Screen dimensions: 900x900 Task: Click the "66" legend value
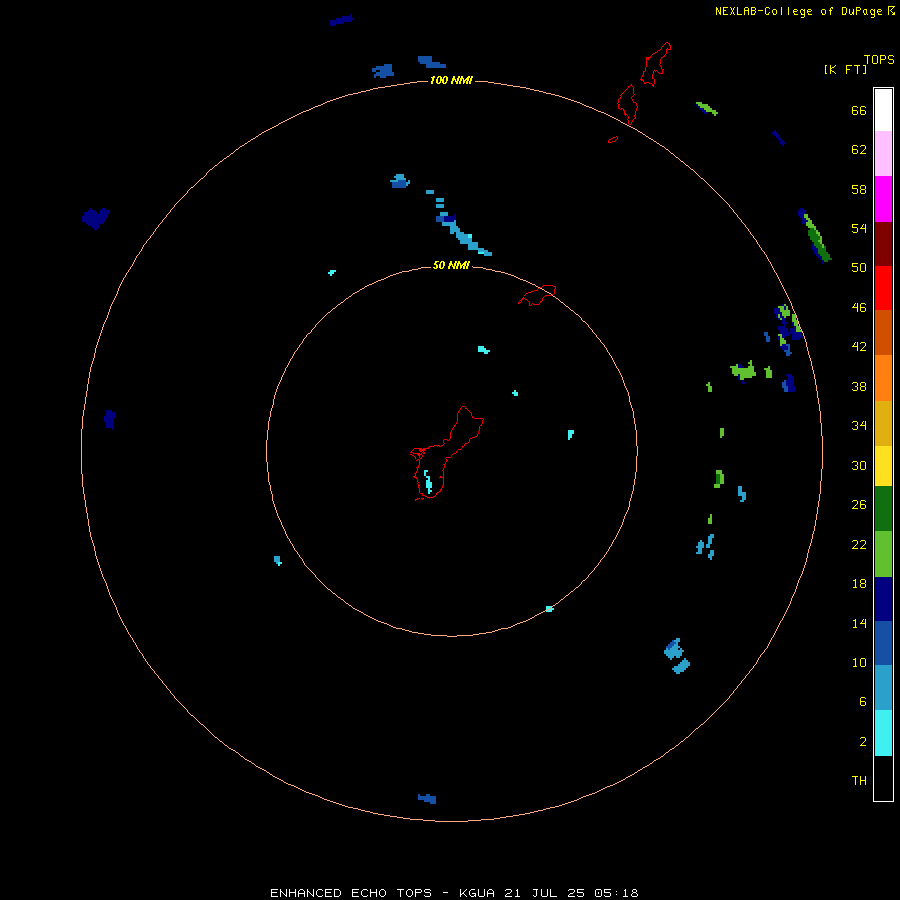point(859,110)
